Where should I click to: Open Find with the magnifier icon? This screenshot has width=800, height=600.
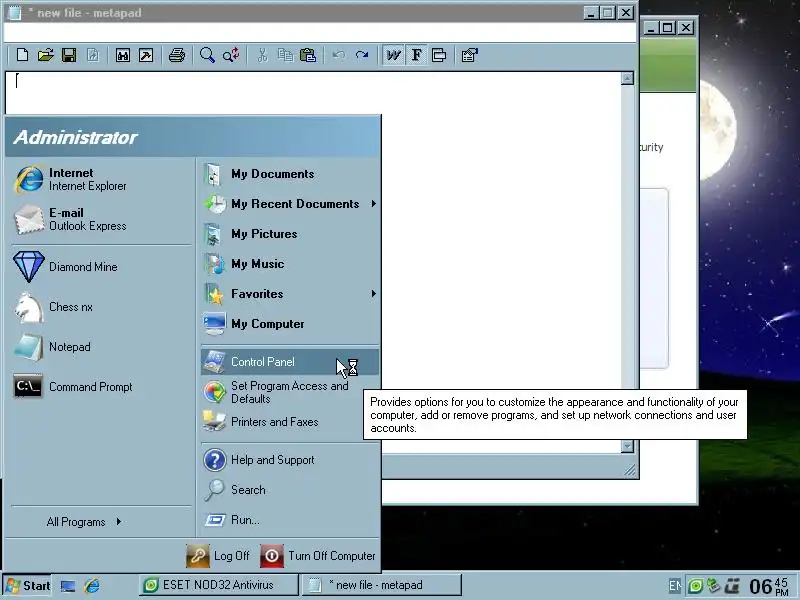207,55
